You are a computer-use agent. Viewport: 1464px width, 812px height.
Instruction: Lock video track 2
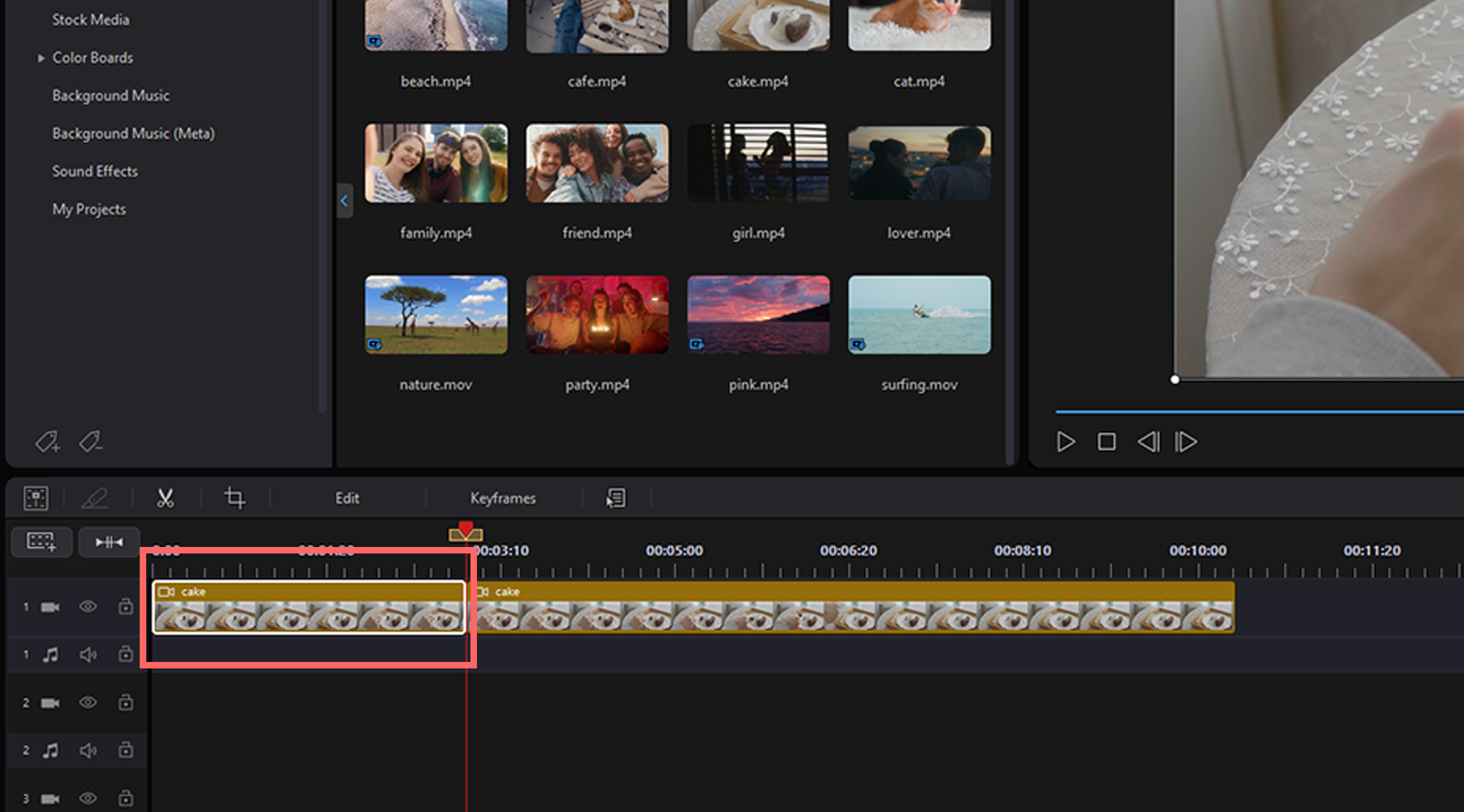click(125, 702)
